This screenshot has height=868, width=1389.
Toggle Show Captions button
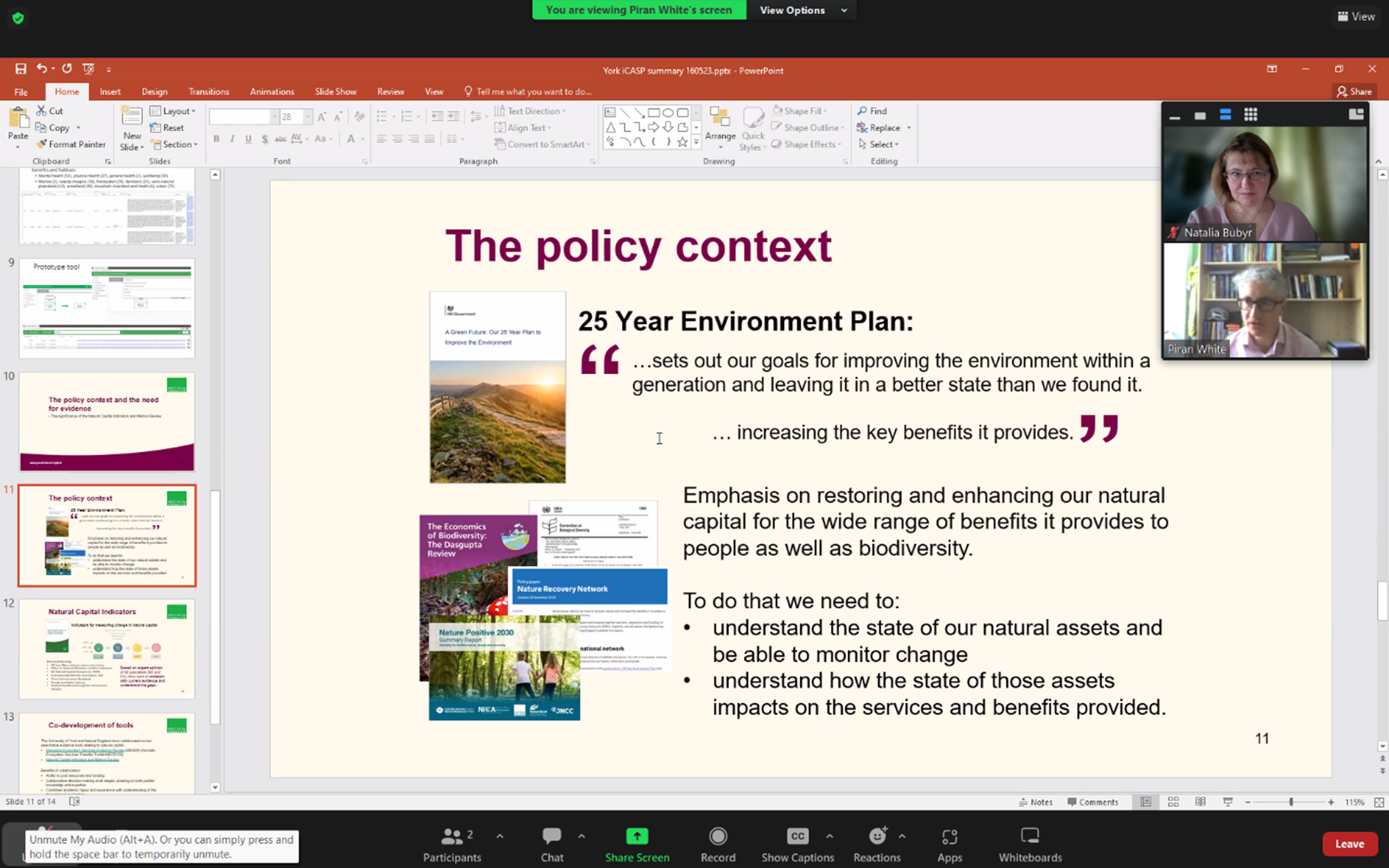tap(797, 837)
